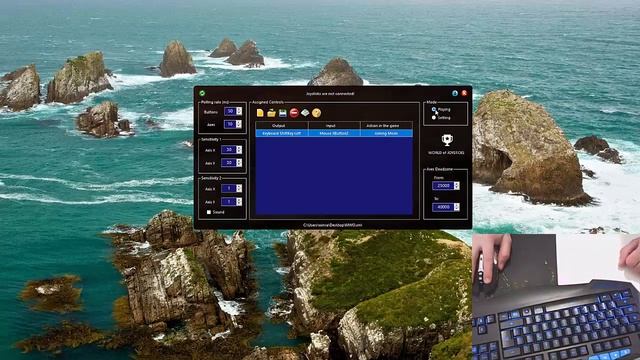The image size is (640, 360).
Task: Select the Keyboard output cell in row
Action: tap(282, 133)
